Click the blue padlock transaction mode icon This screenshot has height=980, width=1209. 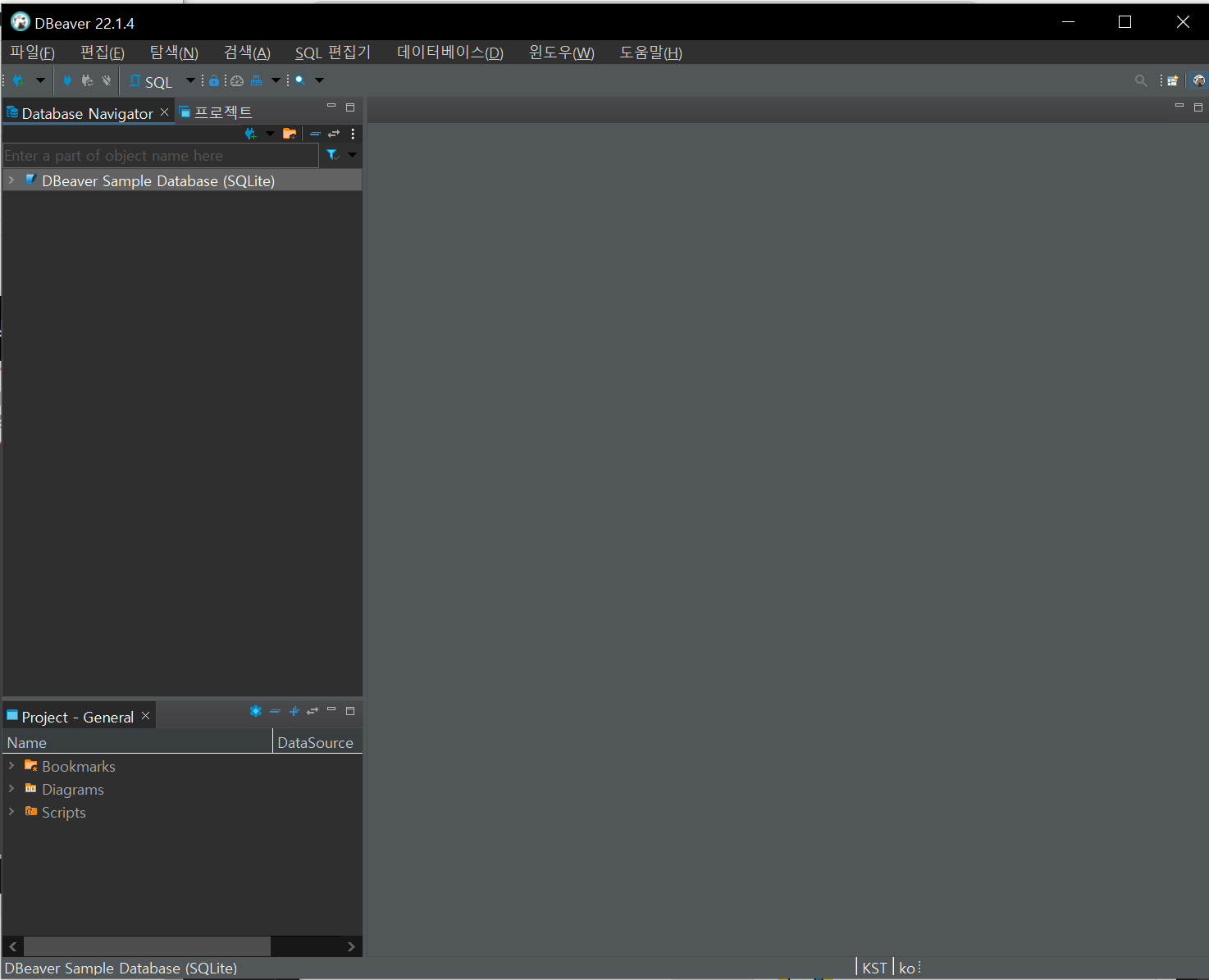coord(214,80)
